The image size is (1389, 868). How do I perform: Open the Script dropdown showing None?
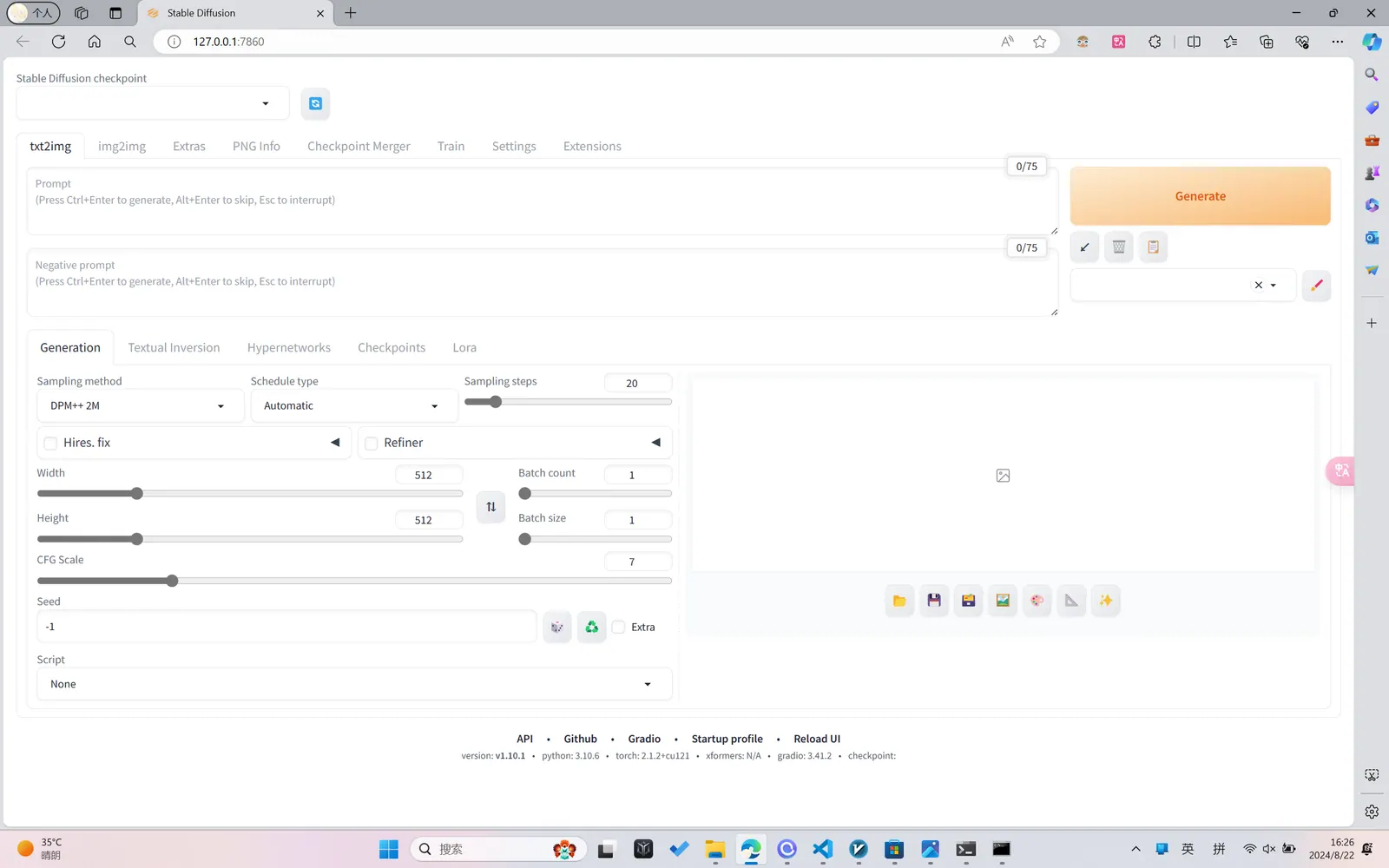(353, 684)
